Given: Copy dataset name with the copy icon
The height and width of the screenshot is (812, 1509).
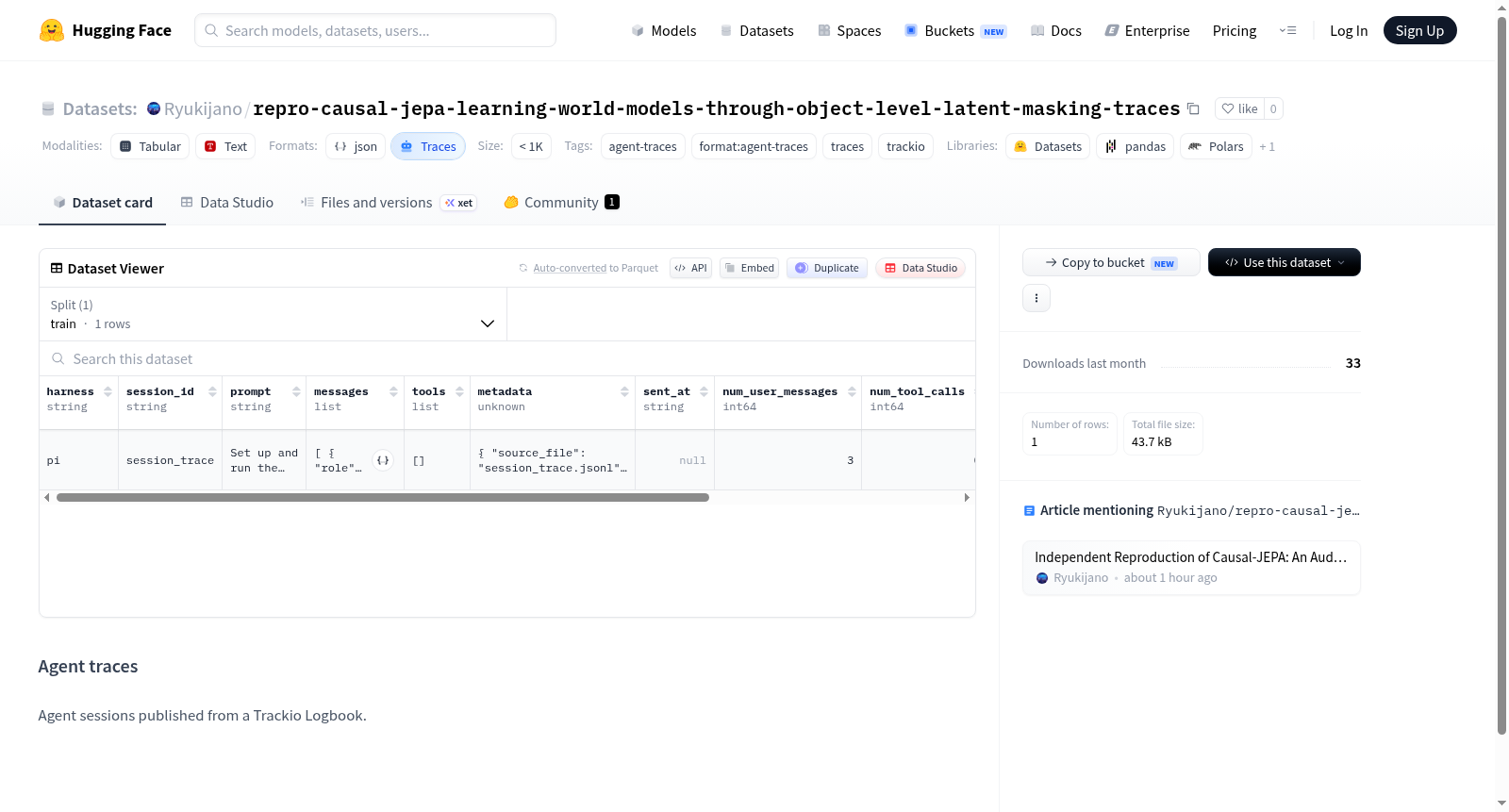Looking at the screenshot, I should 1193,108.
